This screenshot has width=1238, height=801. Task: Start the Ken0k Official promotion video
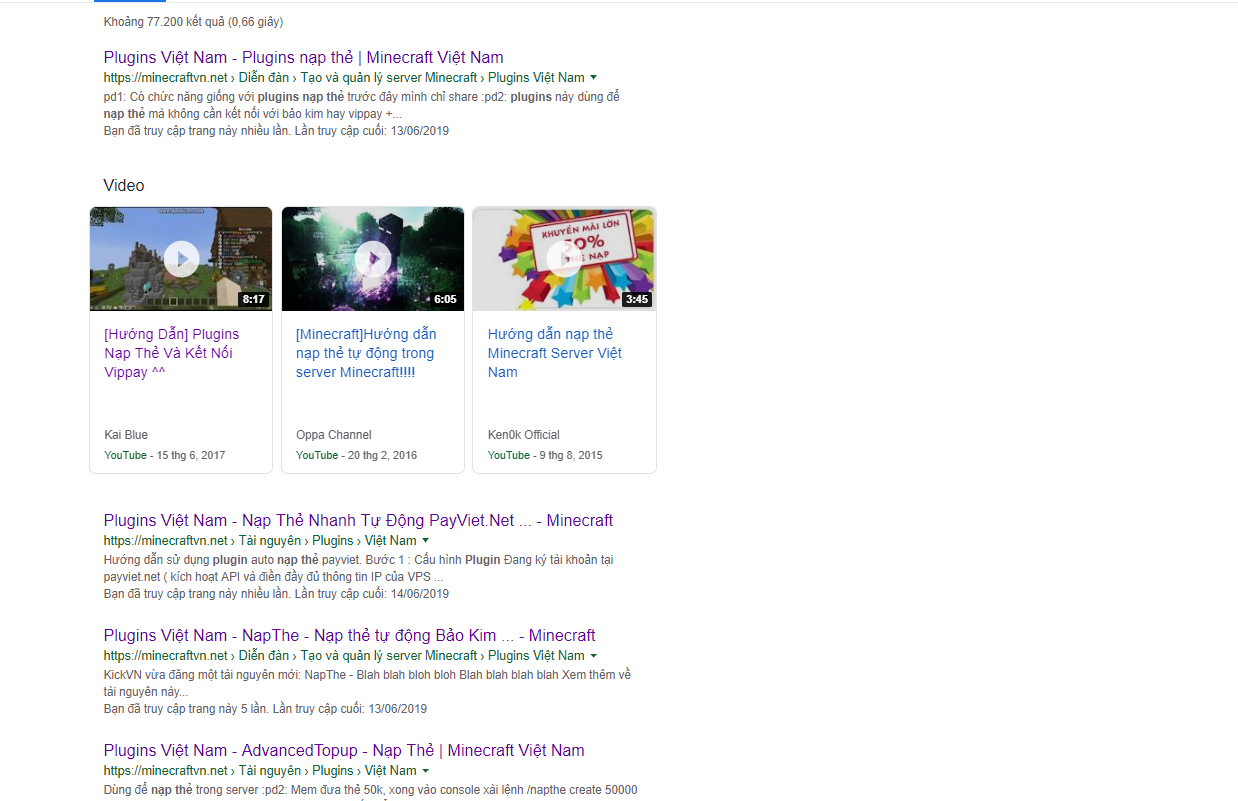tap(564, 259)
